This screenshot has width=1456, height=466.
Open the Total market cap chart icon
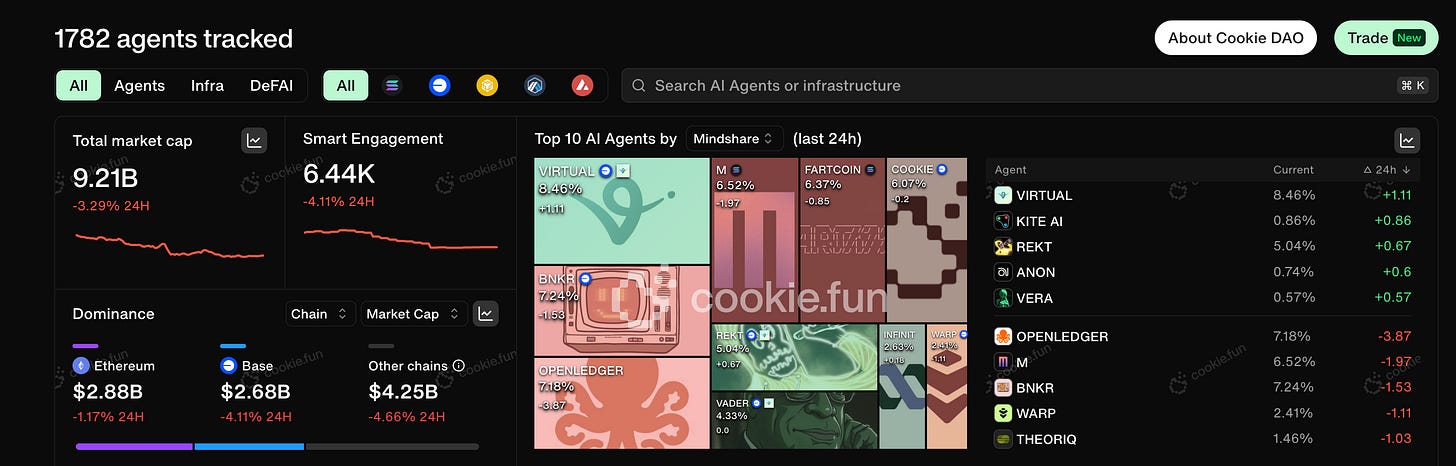pyautogui.click(x=255, y=141)
